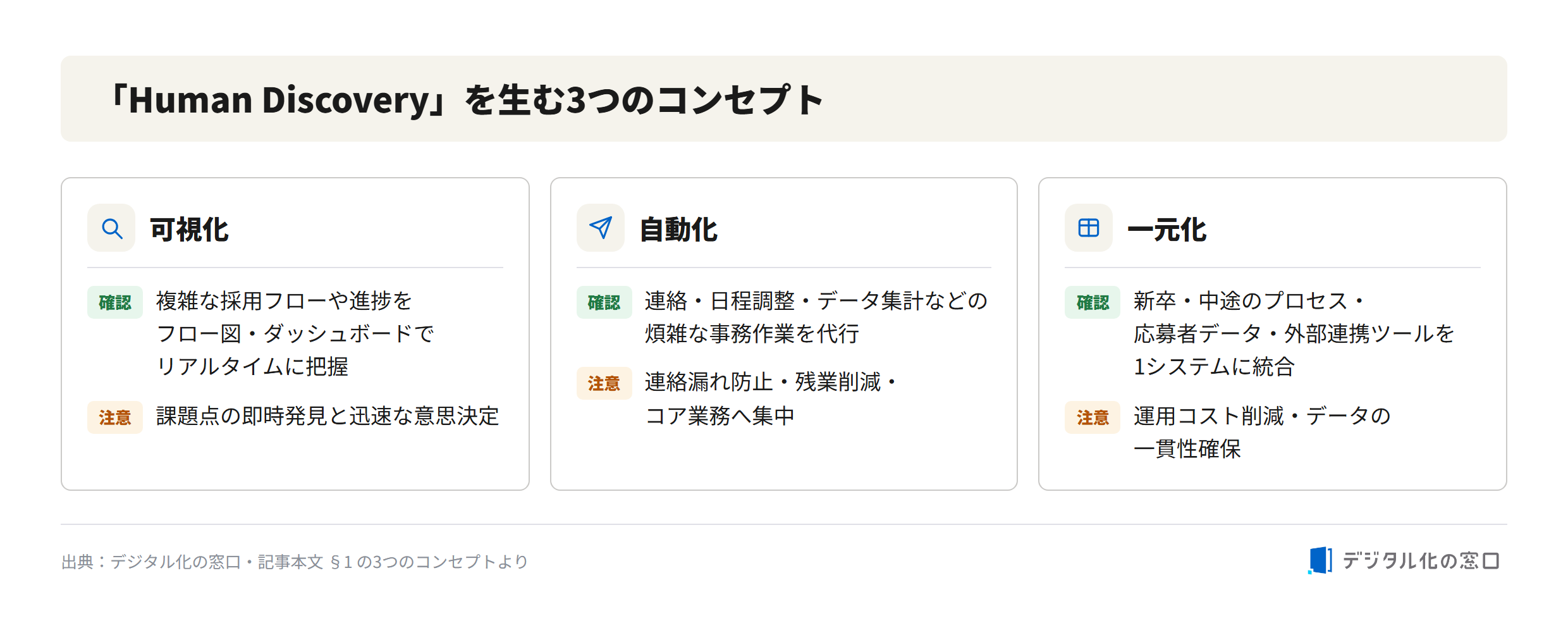Click the green 確認 badge in 可視化 card
Viewport: 1568px width, 635px height.
pos(115,302)
